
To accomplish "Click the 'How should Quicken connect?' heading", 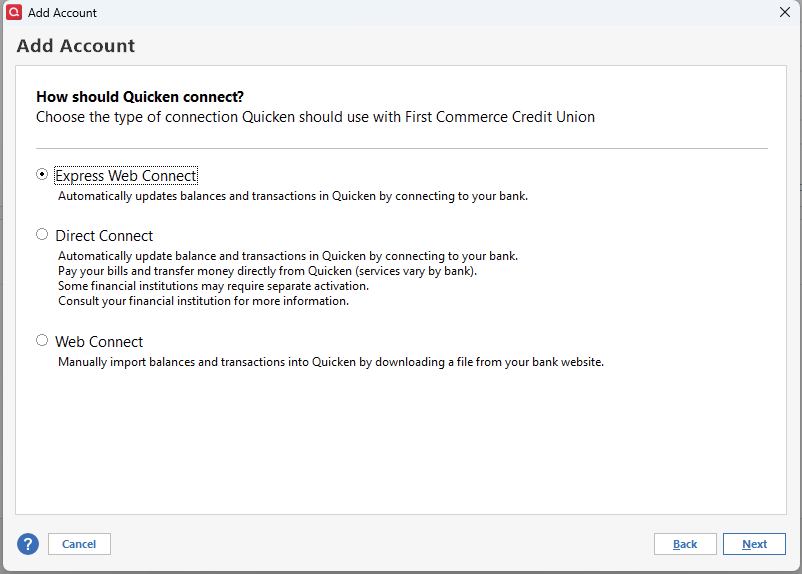I will click(140, 97).
